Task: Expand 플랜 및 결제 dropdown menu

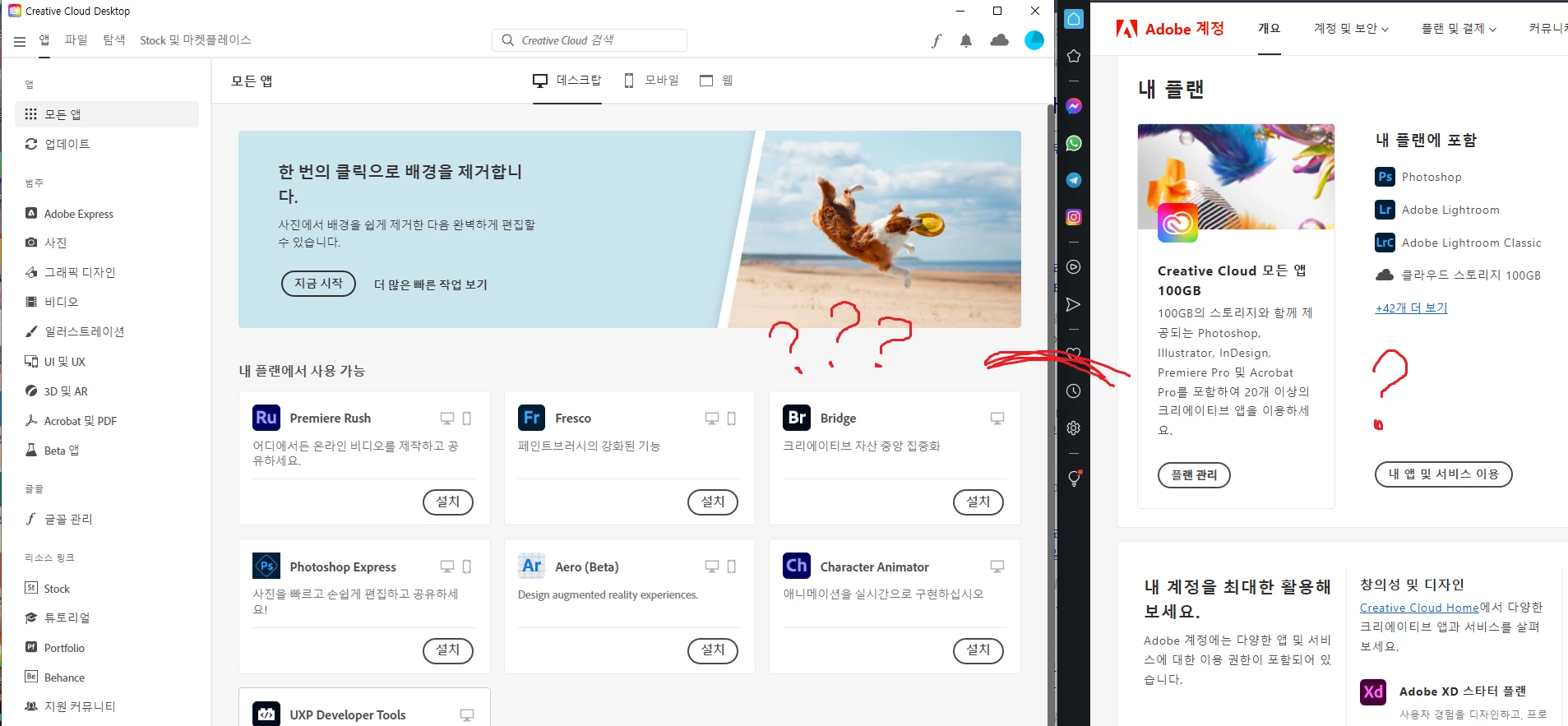Action: 1459,29
